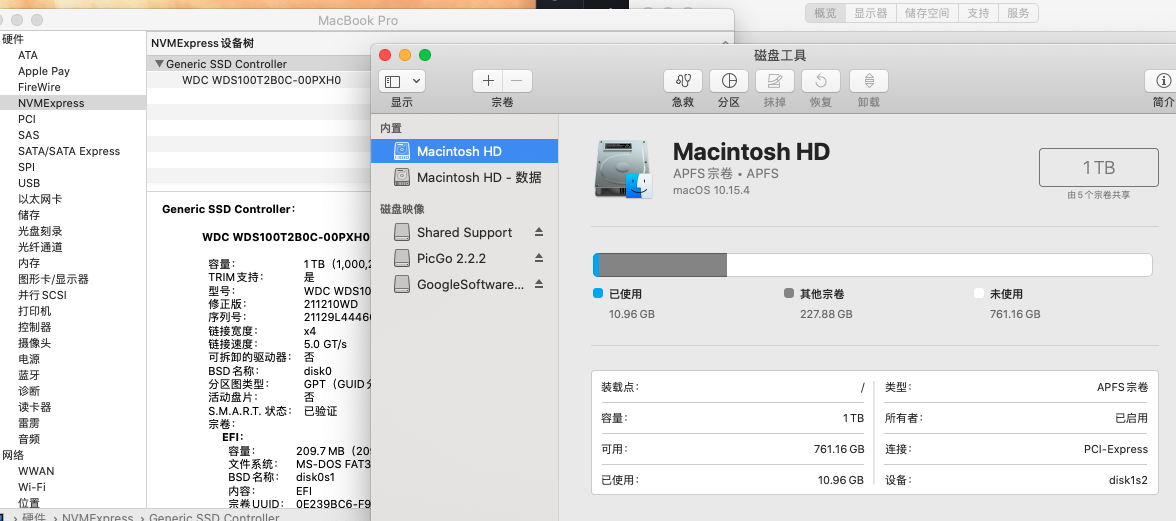Select SPI in hardware list
The image size is (1176, 521).
pyautogui.click(x=26, y=167)
